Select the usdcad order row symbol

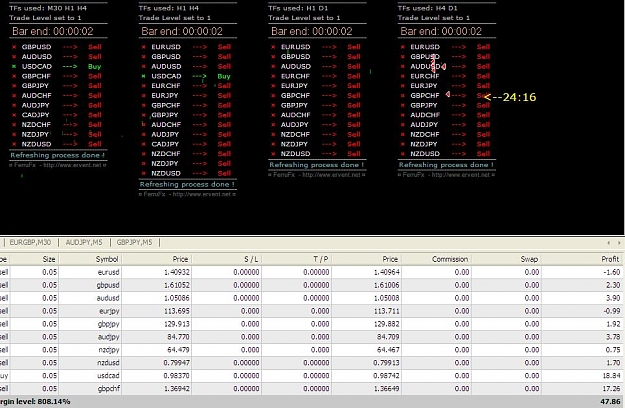pyautogui.click(x=108, y=376)
